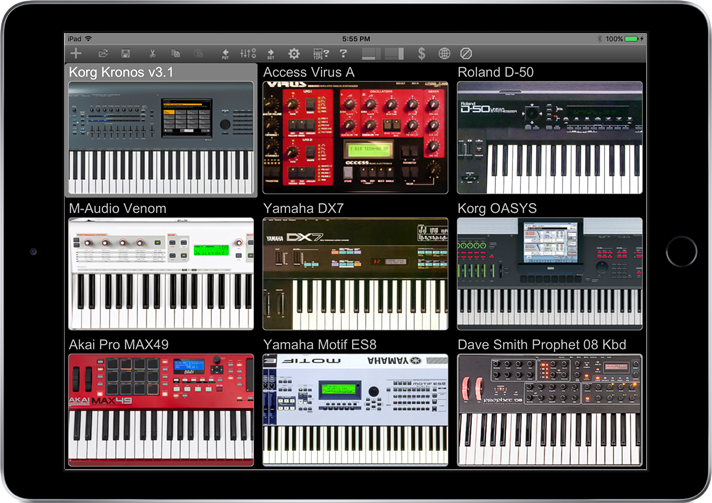
Task: Open the globe web icon
Action: click(444, 53)
